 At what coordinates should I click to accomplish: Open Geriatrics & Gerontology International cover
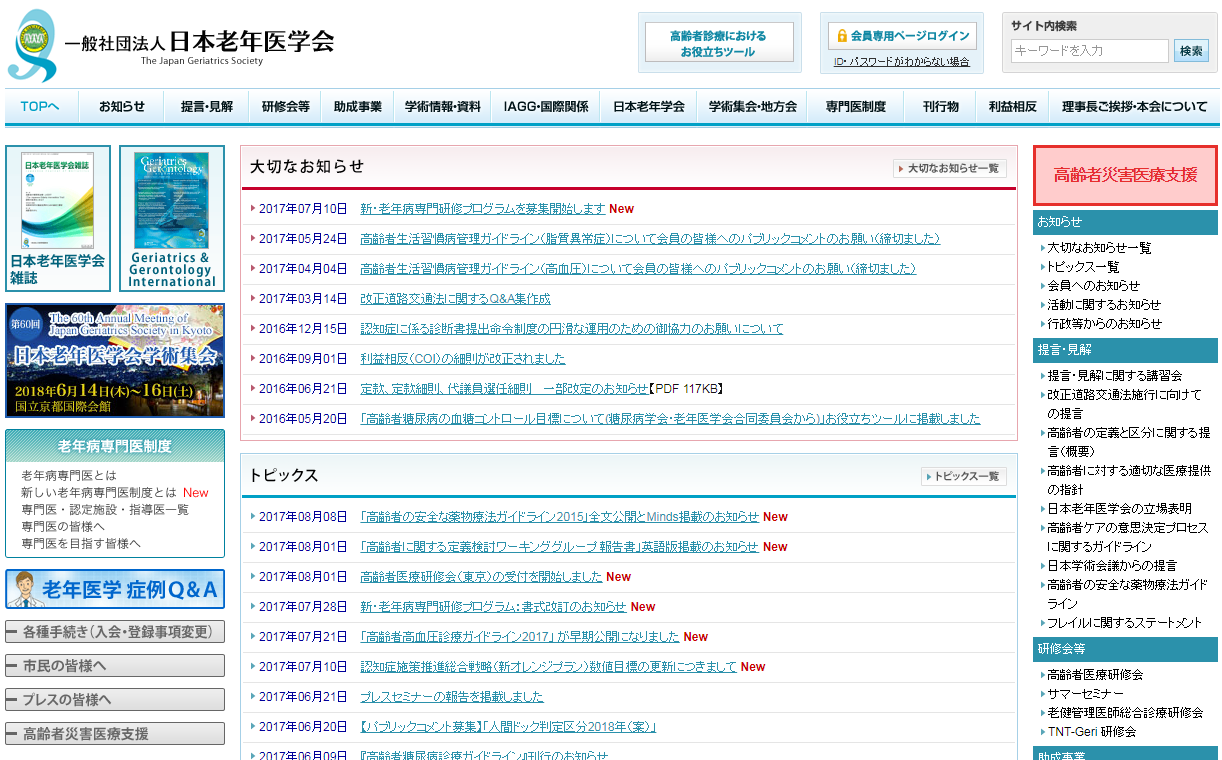(x=171, y=218)
